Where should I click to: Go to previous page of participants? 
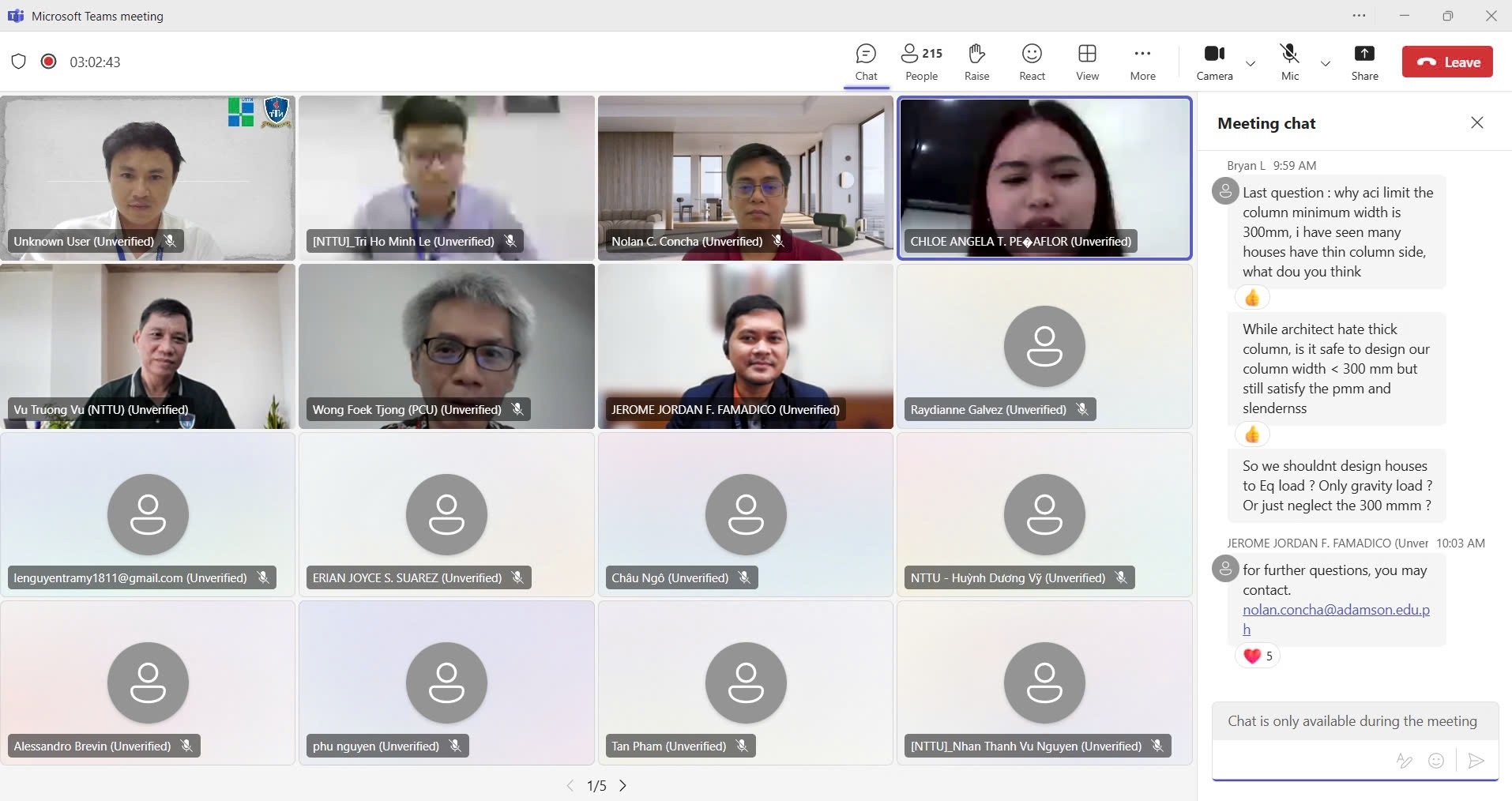coord(570,785)
